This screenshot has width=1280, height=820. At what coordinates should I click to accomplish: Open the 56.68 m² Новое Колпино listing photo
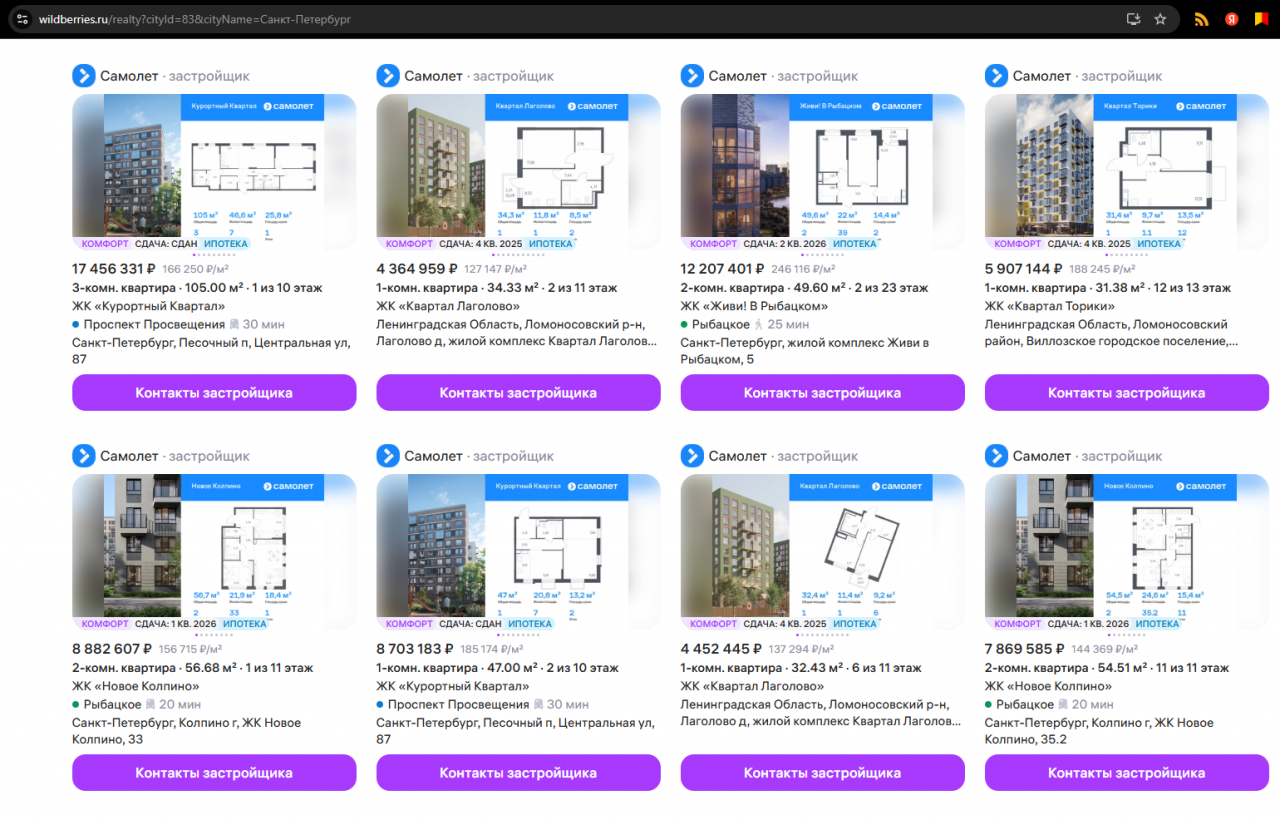point(214,551)
